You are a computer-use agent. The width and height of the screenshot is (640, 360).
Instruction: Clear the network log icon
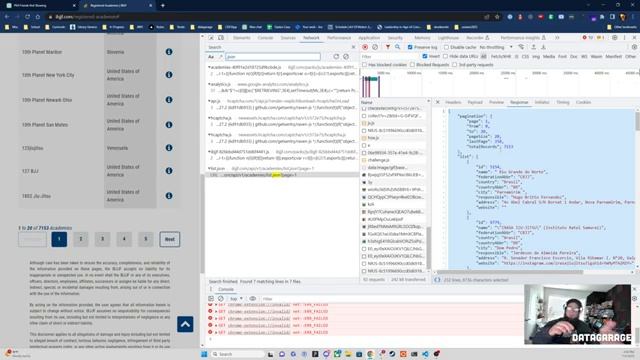pos(375,47)
